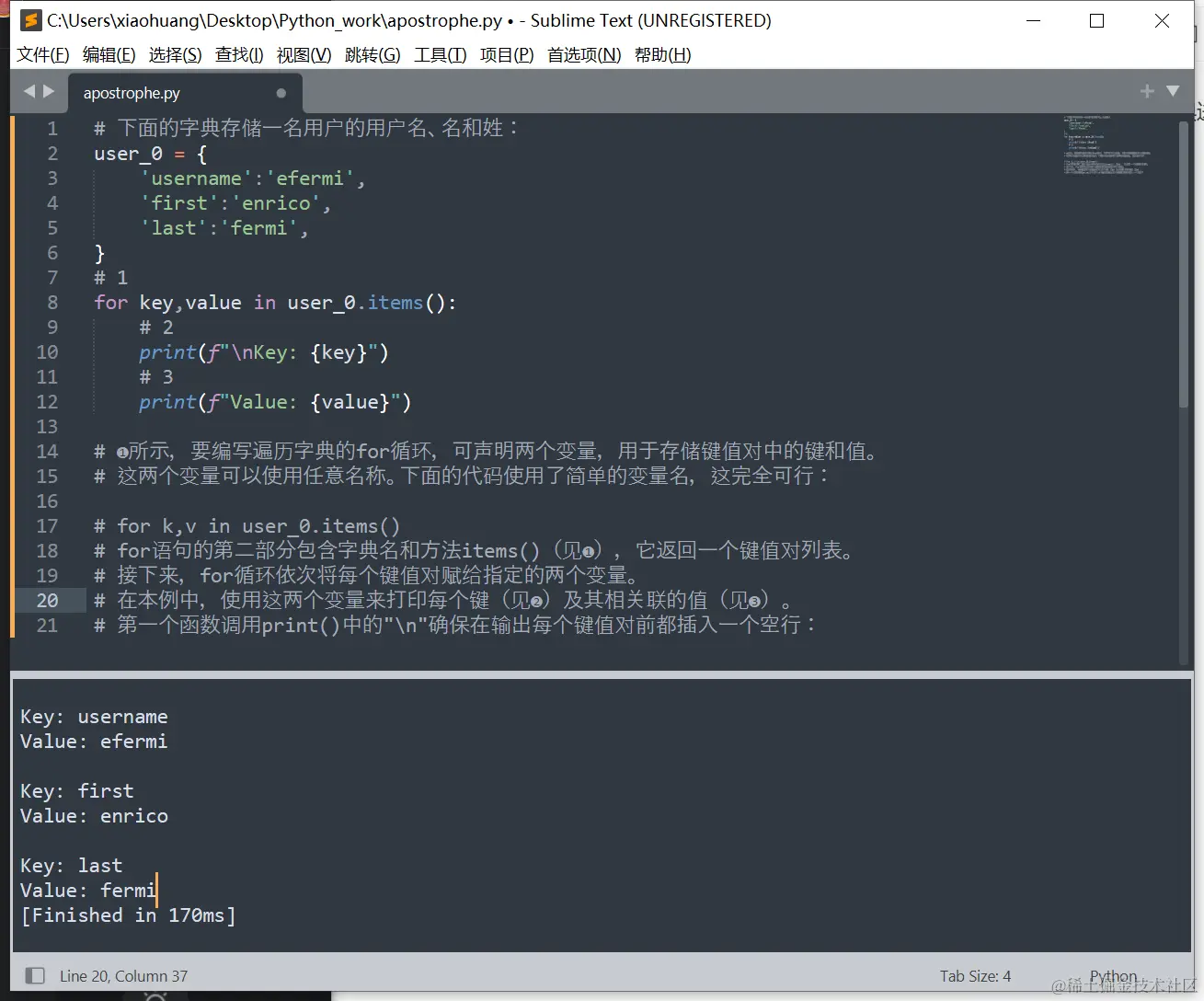The image size is (1204, 1001).
Task: Open the 帮助(H) menu
Action: tap(663, 55)
